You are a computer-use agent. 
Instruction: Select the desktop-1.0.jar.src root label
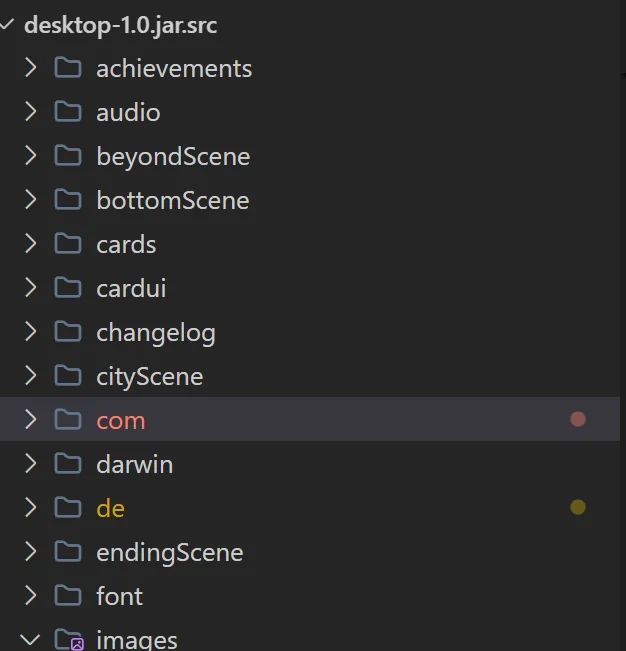point(120,26)
